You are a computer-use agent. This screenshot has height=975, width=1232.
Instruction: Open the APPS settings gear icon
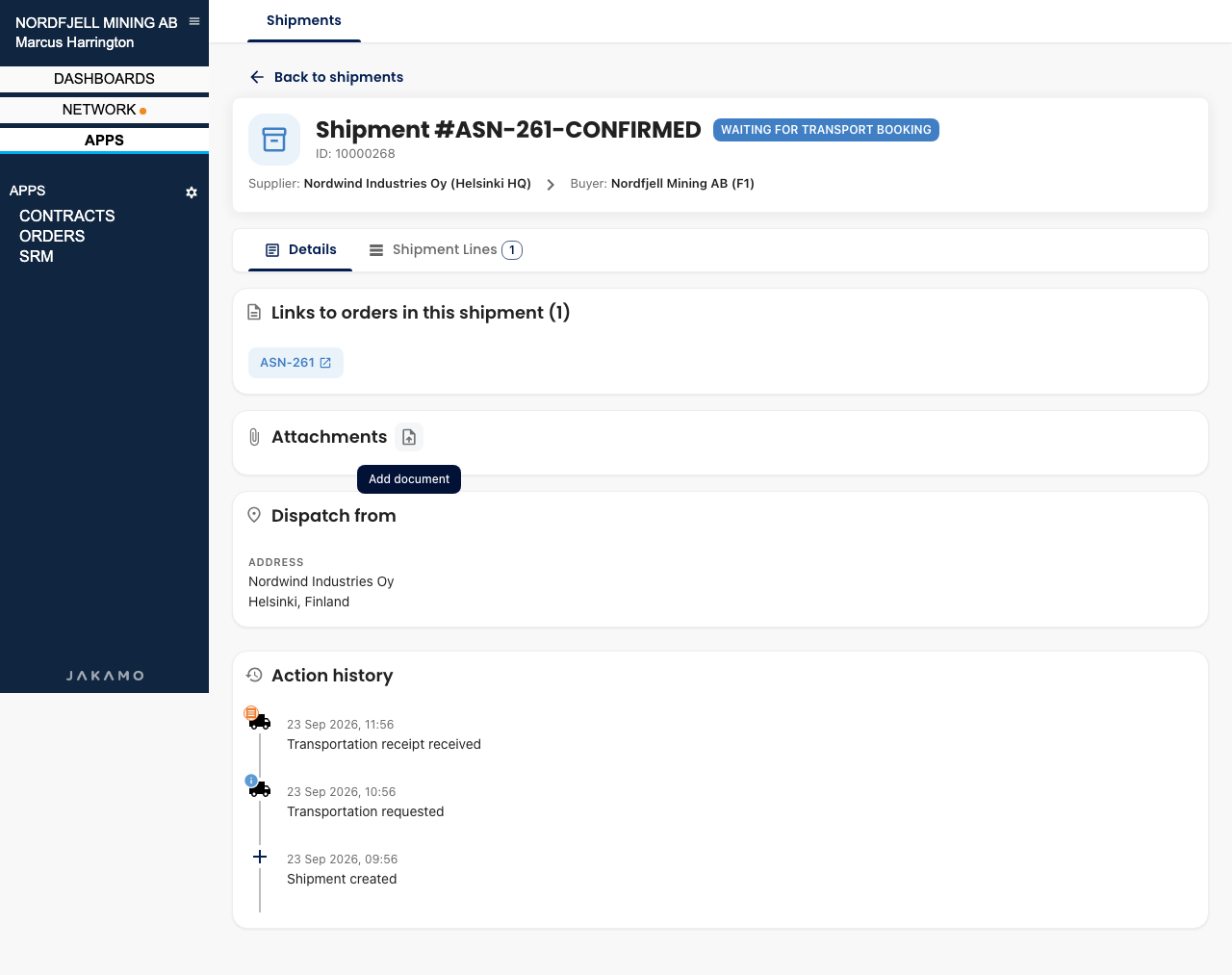coord(192,192)
